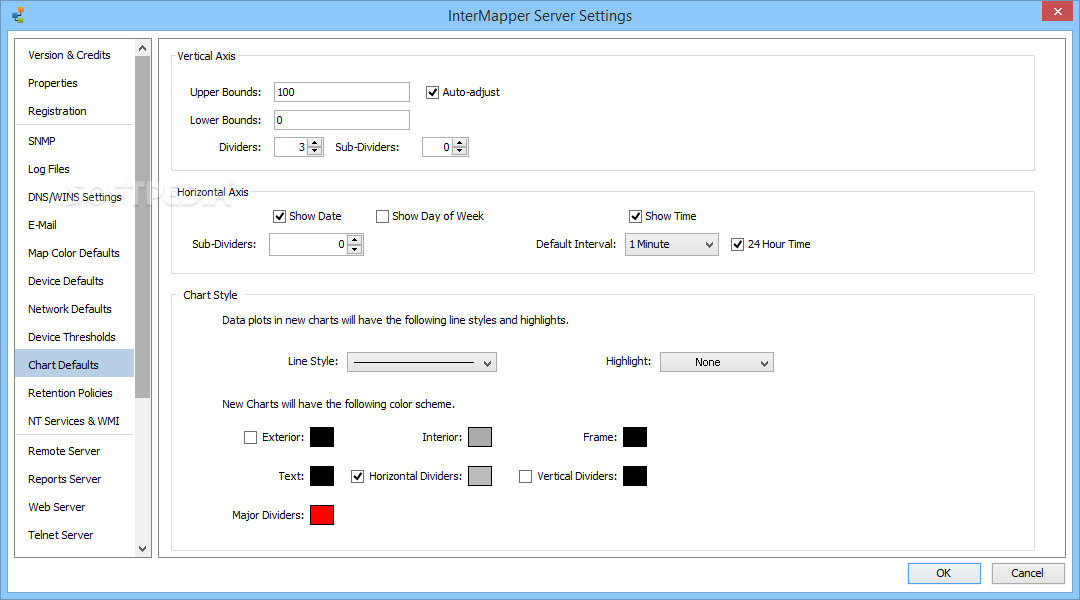Viewport: 1080px width, 600px height.
Task: Increase Horizontal Axis Sub-Dividers value
Action: click(355, 240)
